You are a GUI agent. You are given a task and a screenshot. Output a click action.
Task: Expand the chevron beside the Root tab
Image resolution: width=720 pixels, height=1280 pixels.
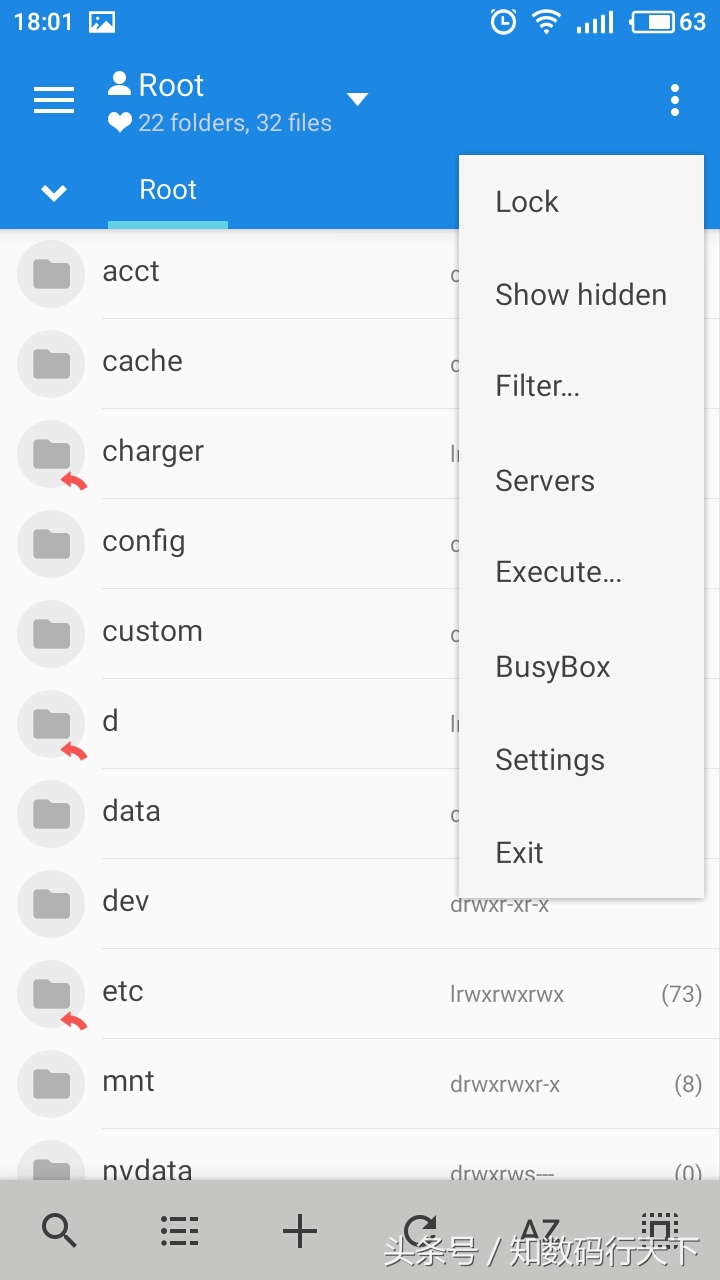tap(54, 192)
